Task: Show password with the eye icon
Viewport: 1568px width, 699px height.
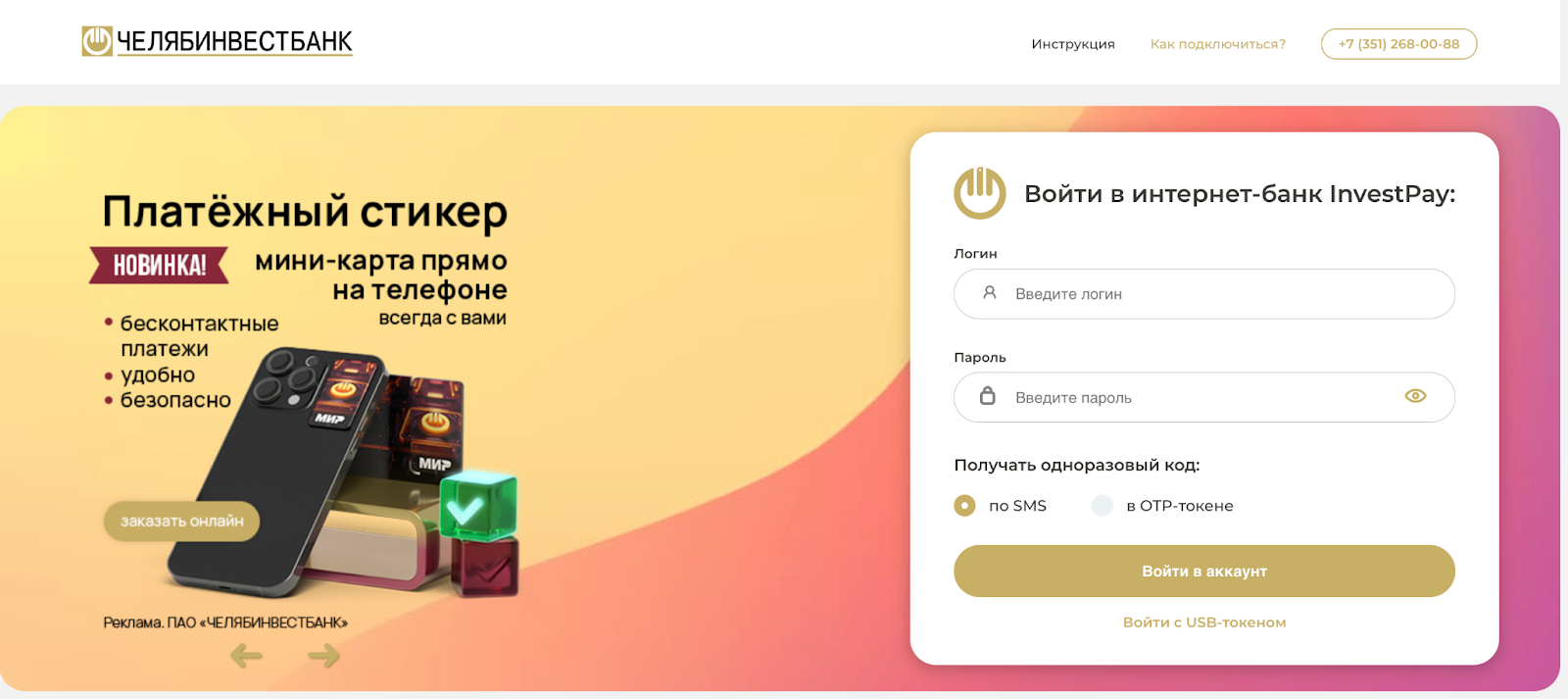Action: [x=1415, y=396]
